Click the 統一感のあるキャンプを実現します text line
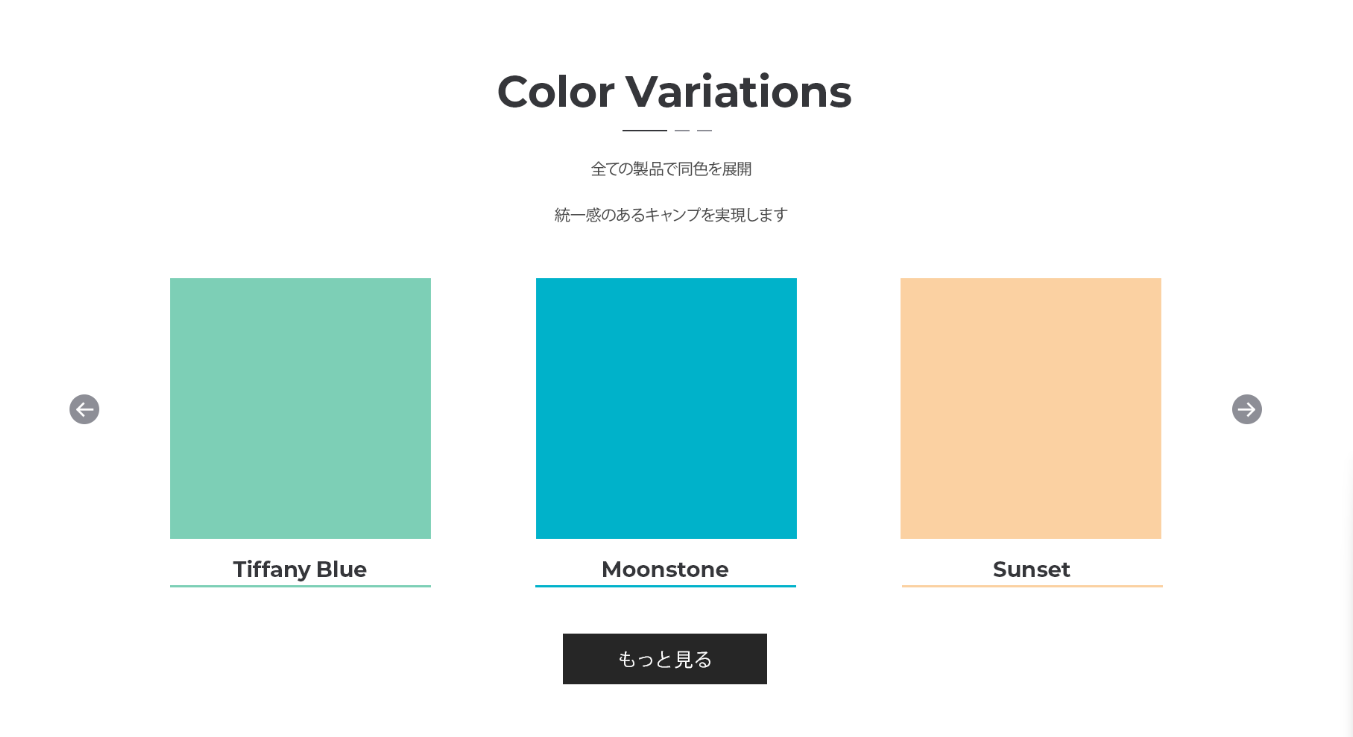 [x=671, y=215]
